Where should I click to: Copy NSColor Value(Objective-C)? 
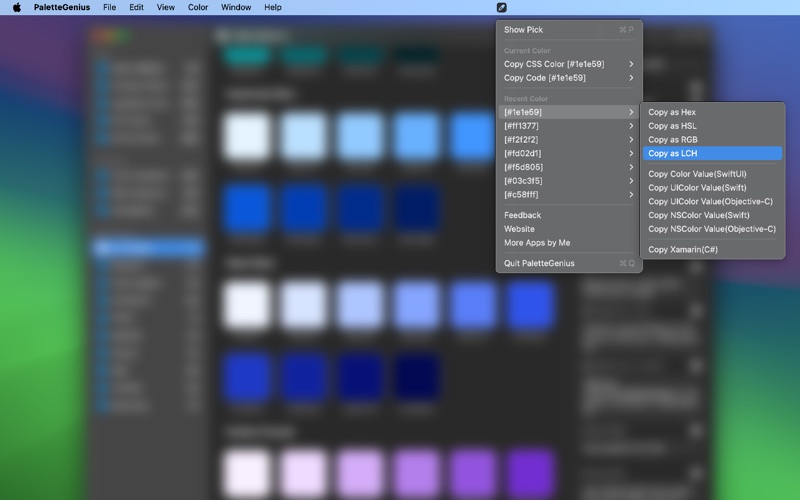712,229
